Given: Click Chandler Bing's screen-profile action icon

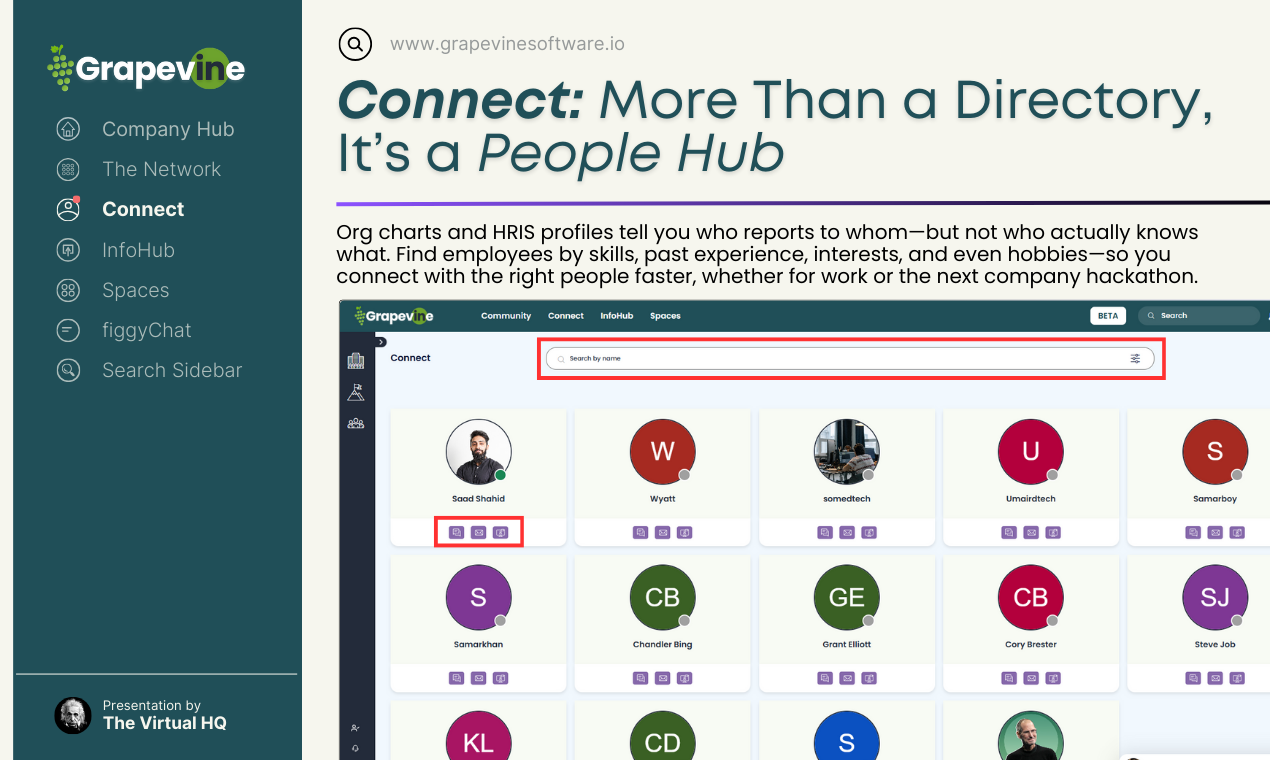Looking at the screenshot, I should (x=685, y=678).
